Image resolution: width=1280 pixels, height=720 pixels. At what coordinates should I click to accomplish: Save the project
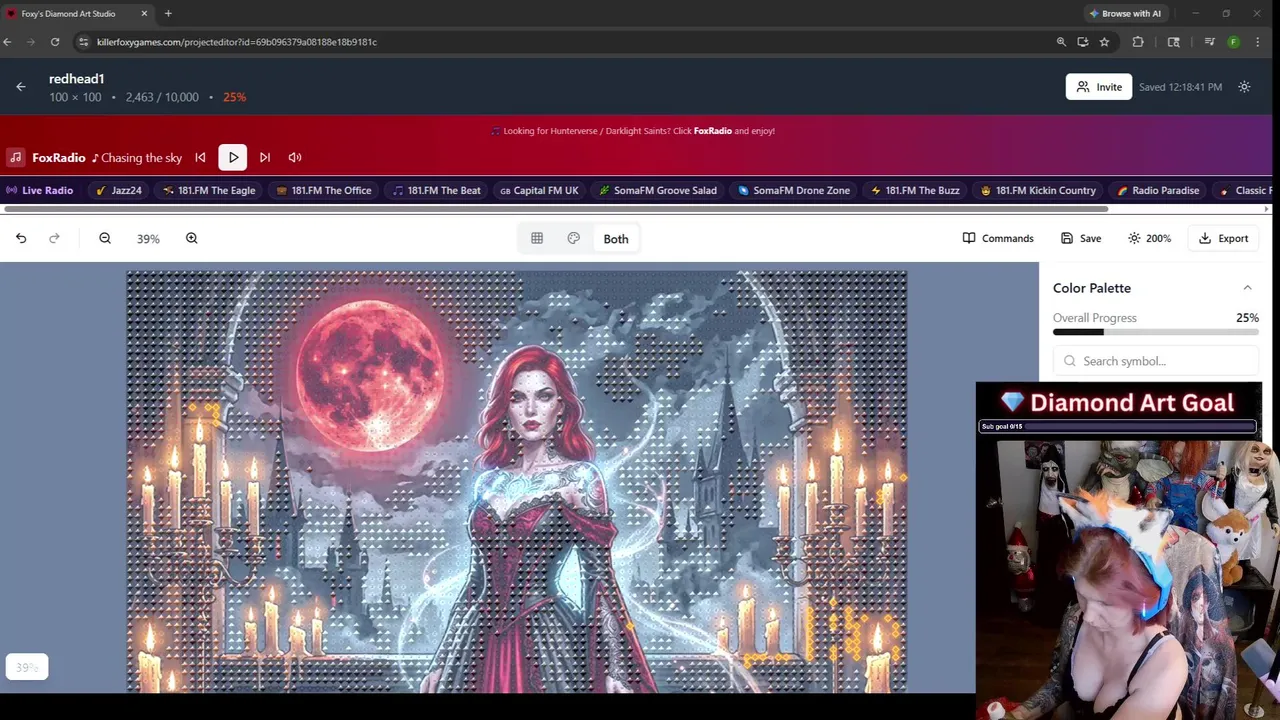[1081, 238]
